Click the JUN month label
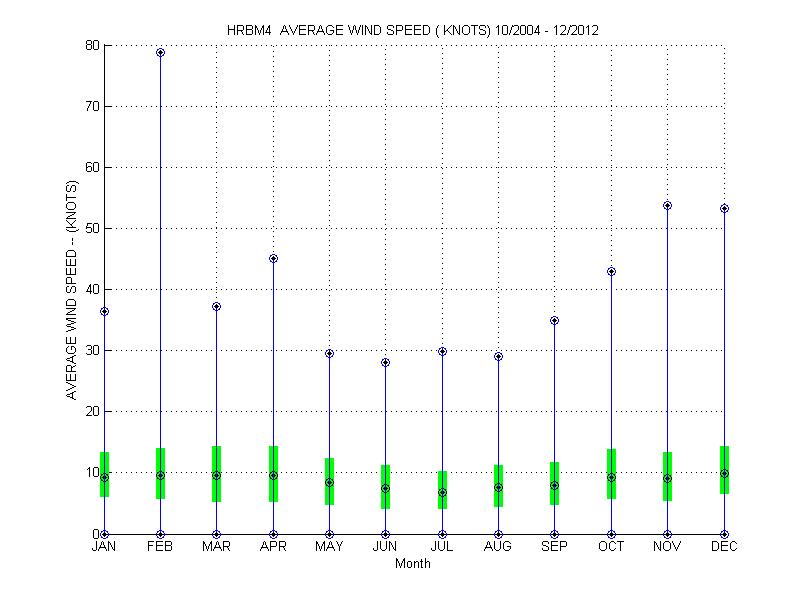Viewport: 800px width, 600px height. (385, 546)
